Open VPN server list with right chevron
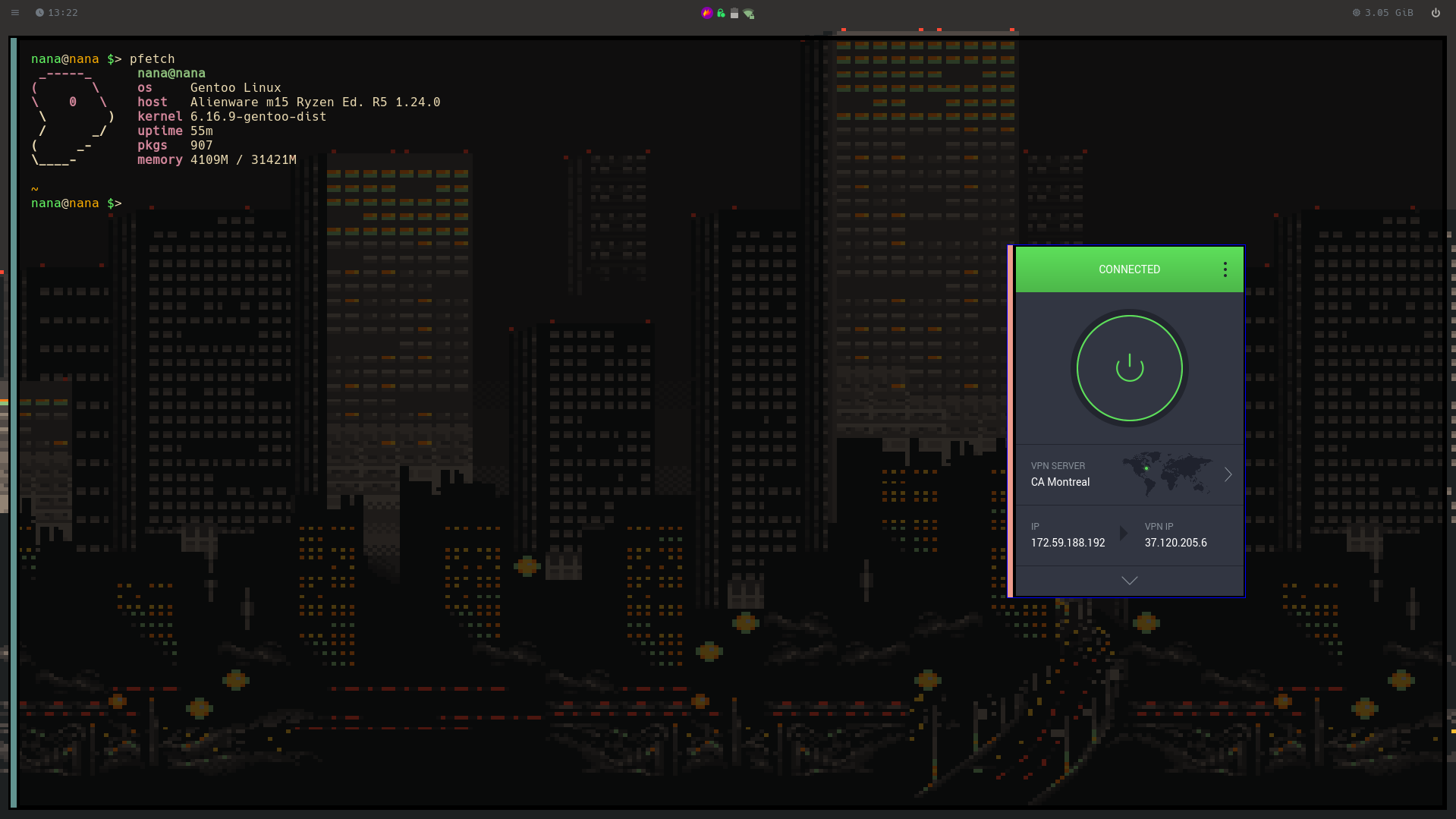The height and width of the screenshot is (819, 1456). 1228,474
